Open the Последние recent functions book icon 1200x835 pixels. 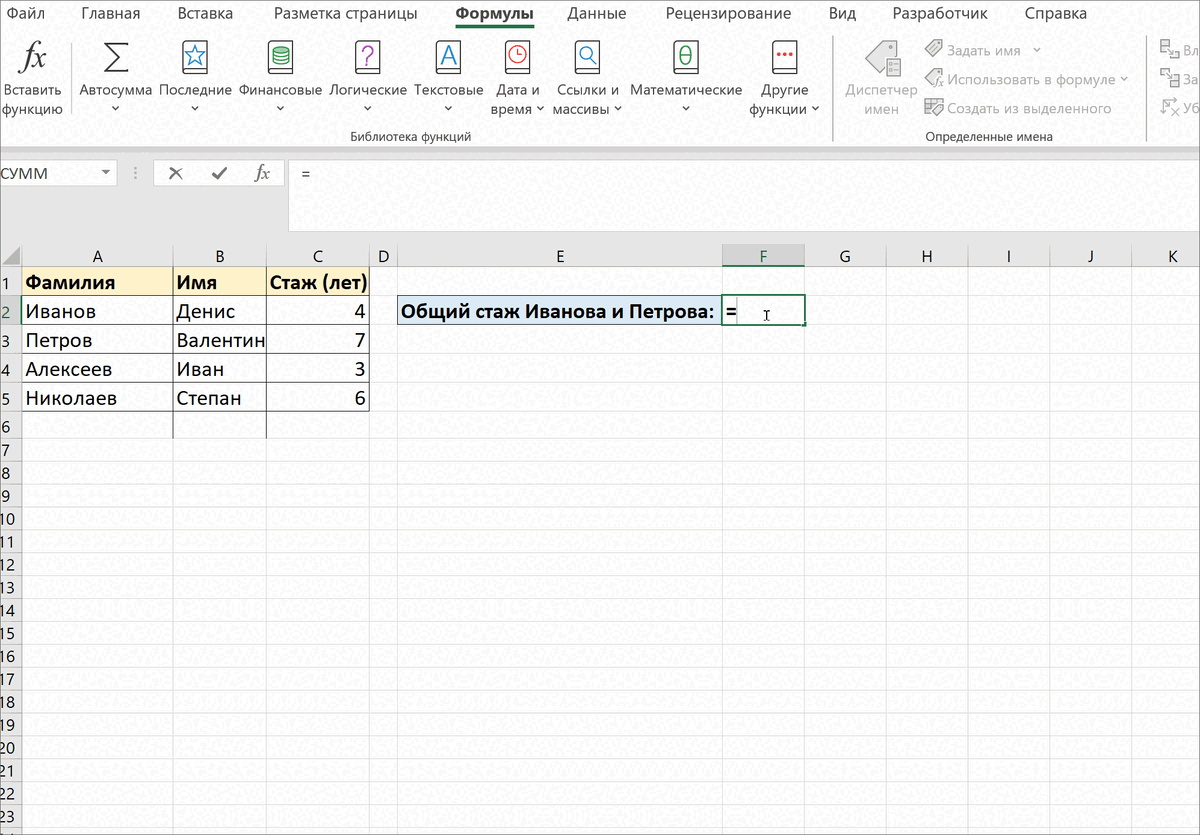pyautogui.click(x=195, y=58)
